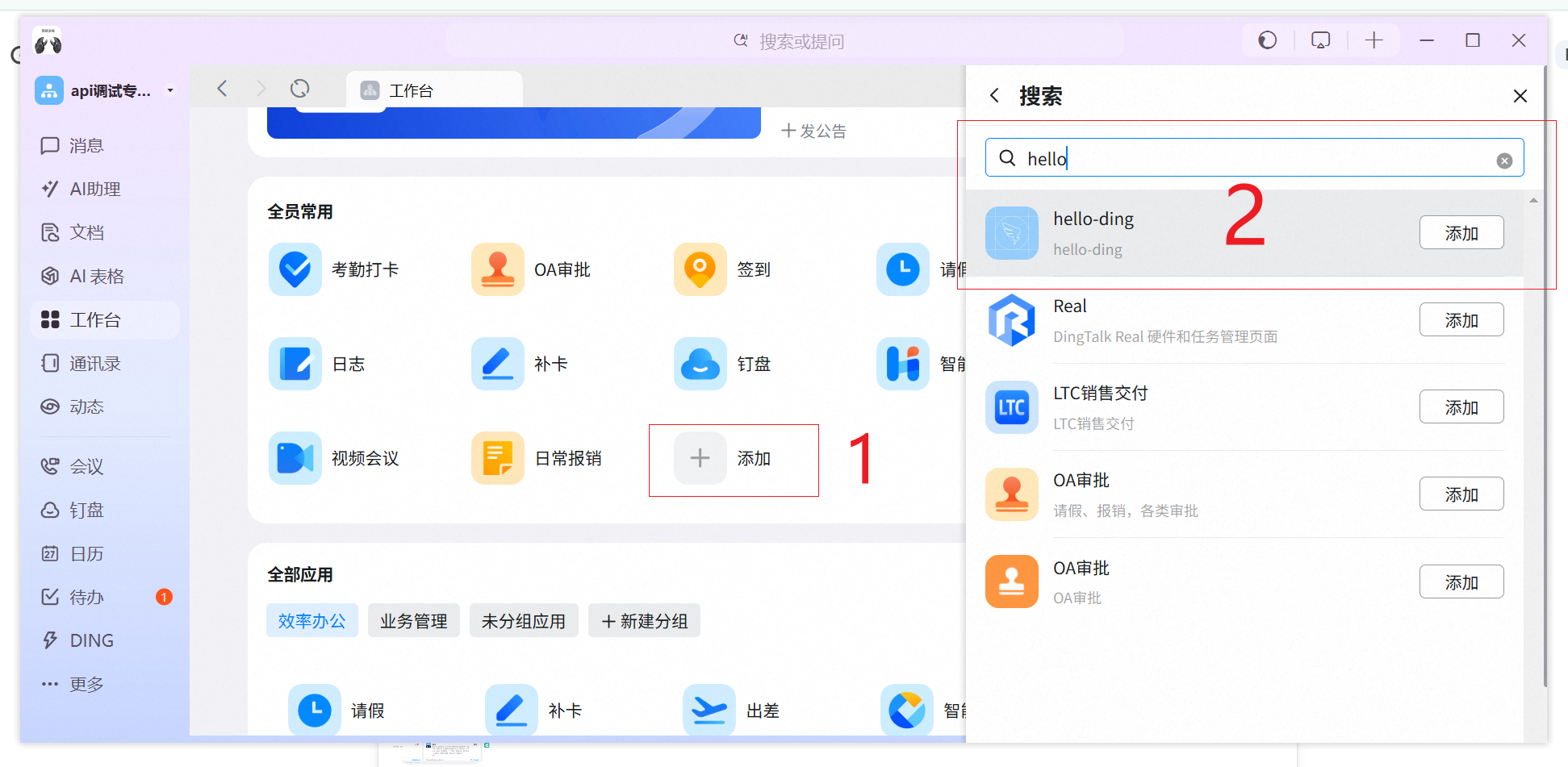This screenshot has width=1568, height=767.
Task: Add OA审批 described 请假、报销，各类审批
Action: 1461,494
